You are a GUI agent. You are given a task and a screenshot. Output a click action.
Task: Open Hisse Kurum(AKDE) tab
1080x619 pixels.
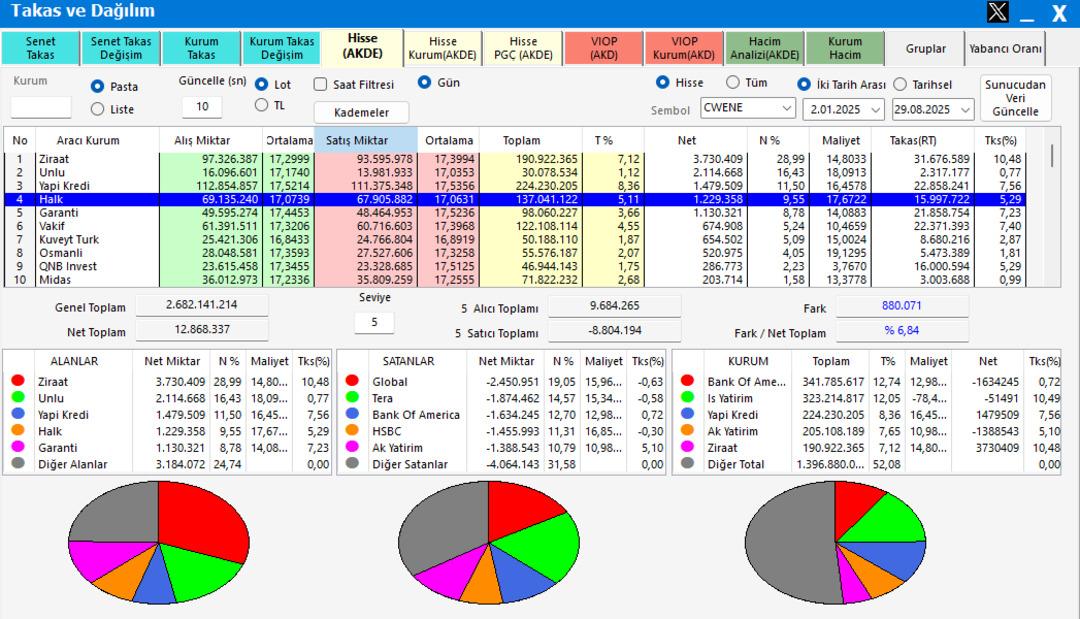pyautogui.click(x=443, y=48)
